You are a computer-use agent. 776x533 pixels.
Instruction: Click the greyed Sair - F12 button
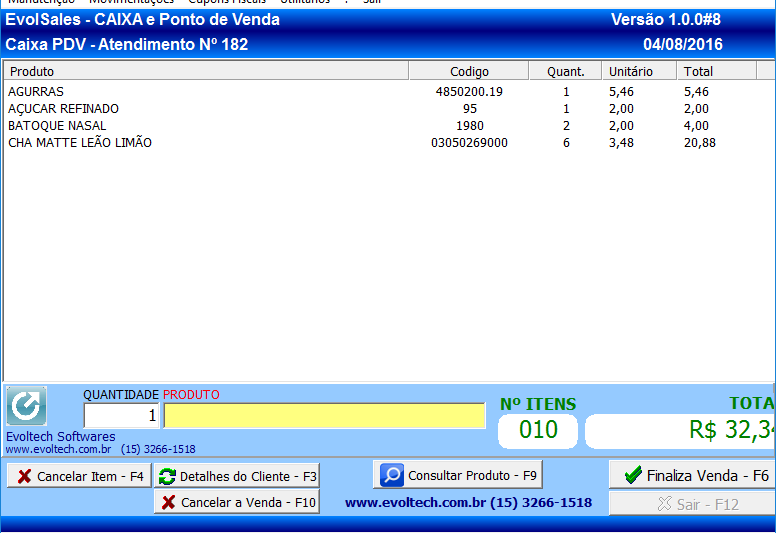693,504
